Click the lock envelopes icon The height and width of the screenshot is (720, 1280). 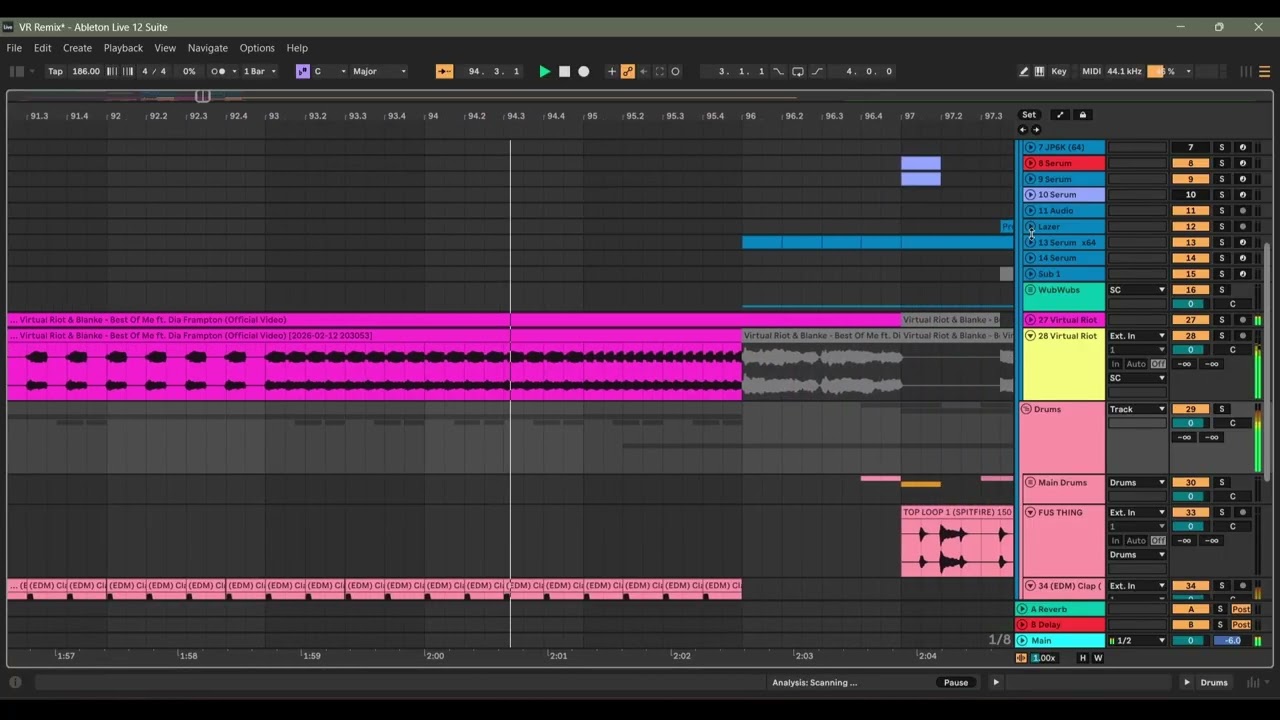pos(1082,115)
